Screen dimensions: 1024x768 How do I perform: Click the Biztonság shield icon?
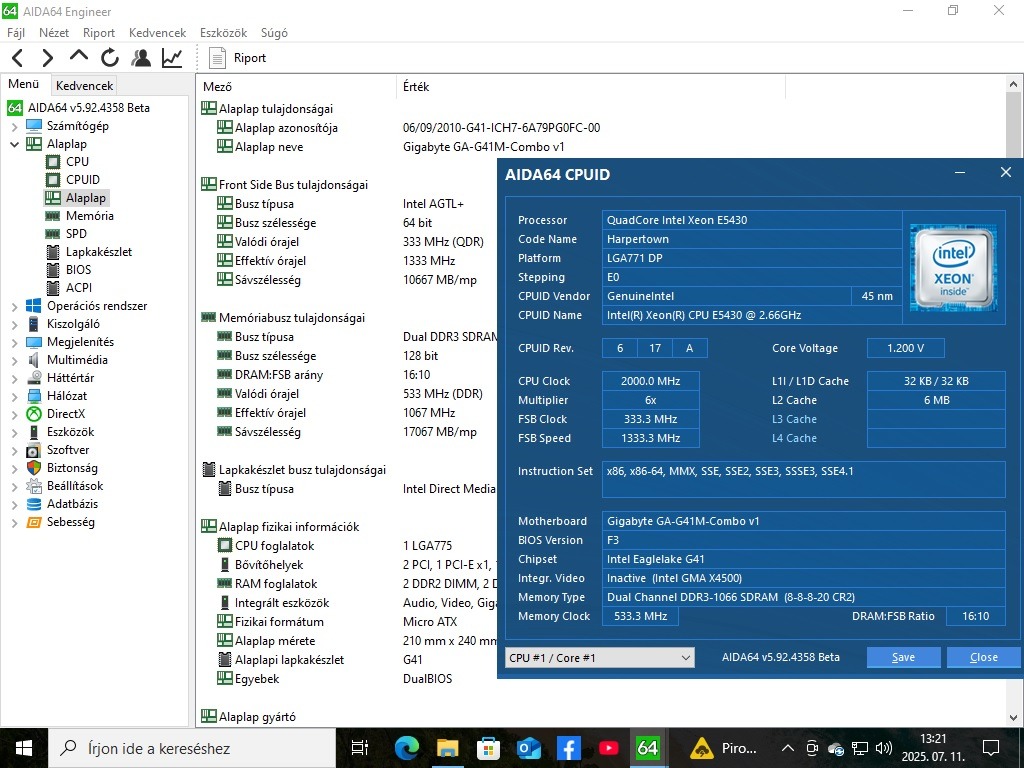[x=34, y=468]
